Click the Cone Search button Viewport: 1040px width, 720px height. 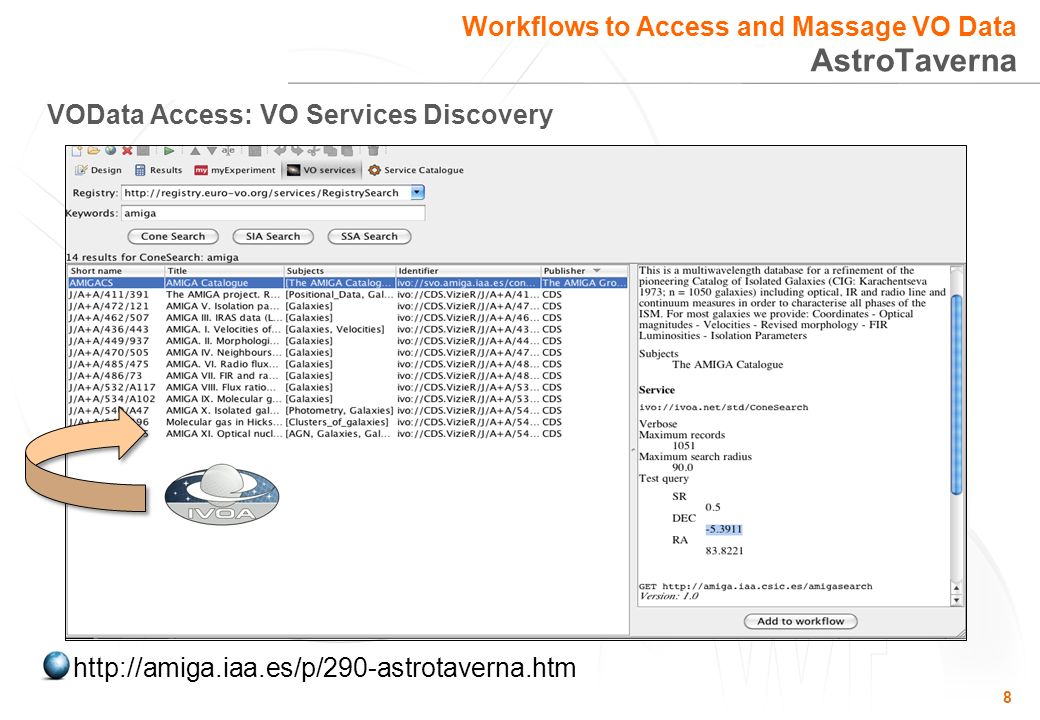coord(173,237)
